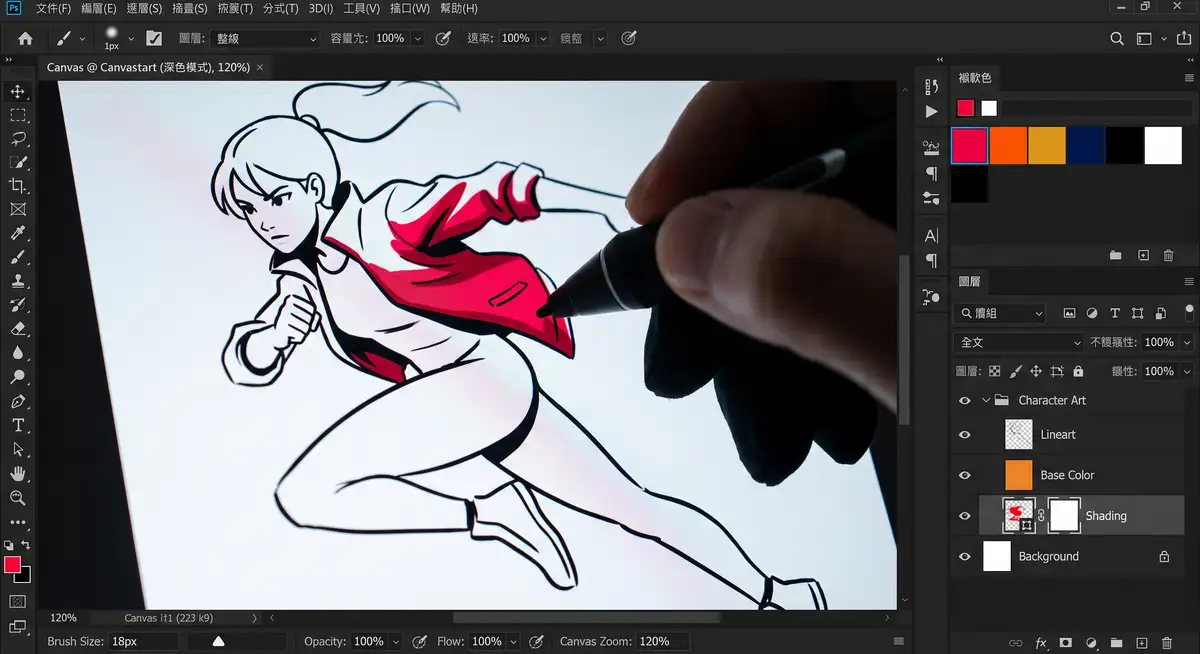This screenshot has width=1200, height=654.
Task: Open the layer filter kind dropdown 層組
Action: (x=1000, y=313)
